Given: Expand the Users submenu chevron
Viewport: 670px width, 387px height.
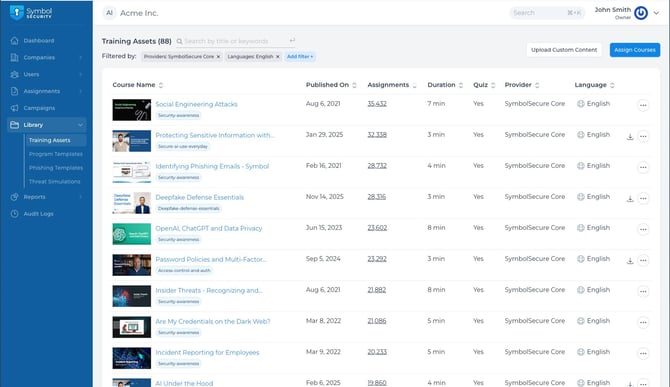Looking at the screenshot, I should click(x=80, y=74).
